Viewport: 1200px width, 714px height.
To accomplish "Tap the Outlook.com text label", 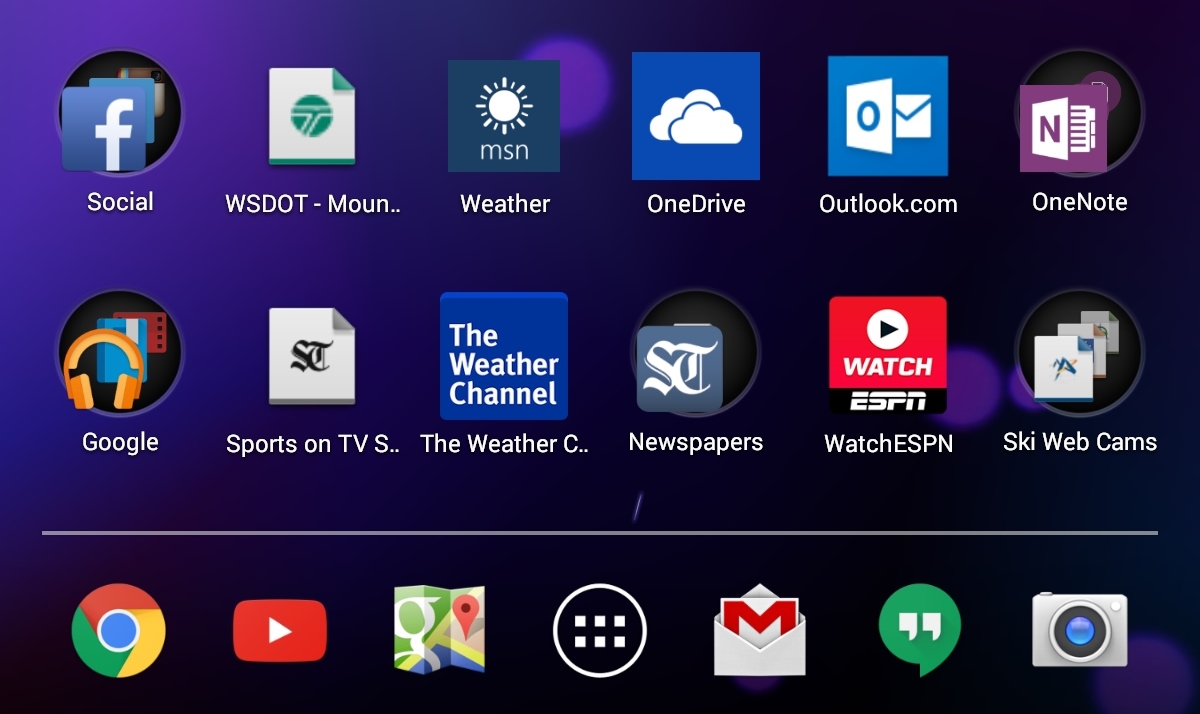I will pyautogui.click(x=888, y=204).
